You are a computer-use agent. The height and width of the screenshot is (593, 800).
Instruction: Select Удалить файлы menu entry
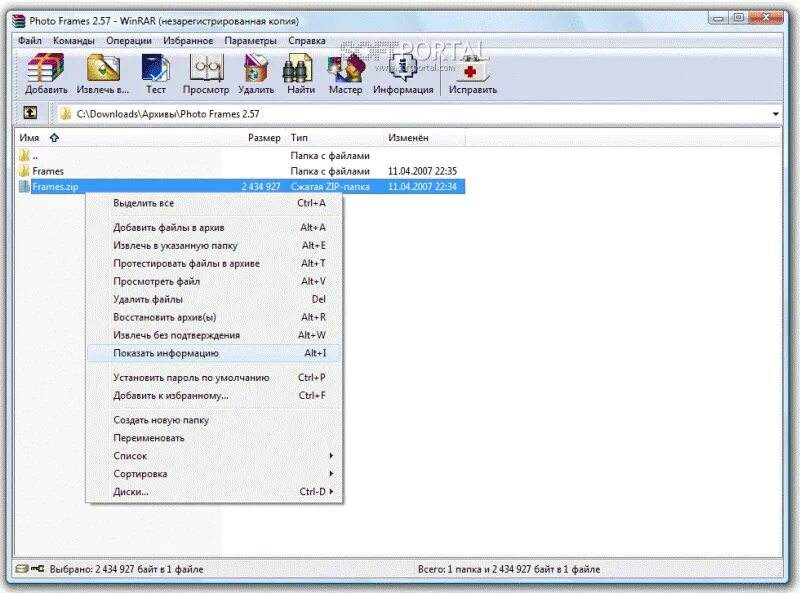click(214, 299)
